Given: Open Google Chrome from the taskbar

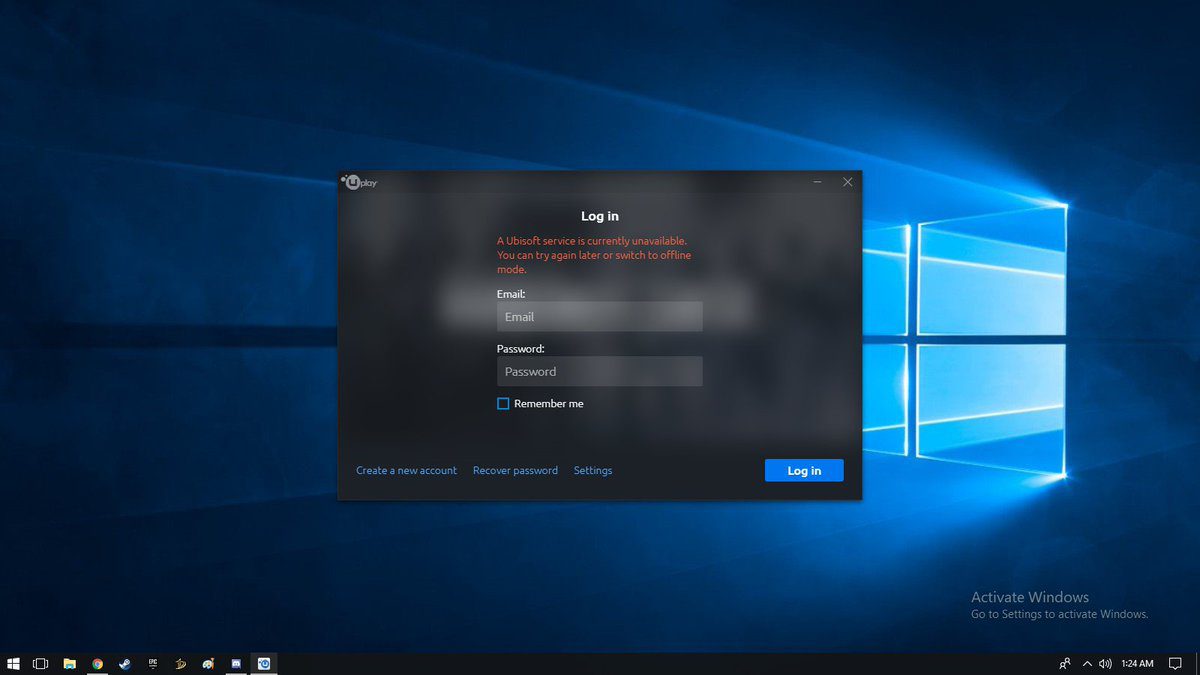Looking at the screenshot, I should (x=97, y=663).
